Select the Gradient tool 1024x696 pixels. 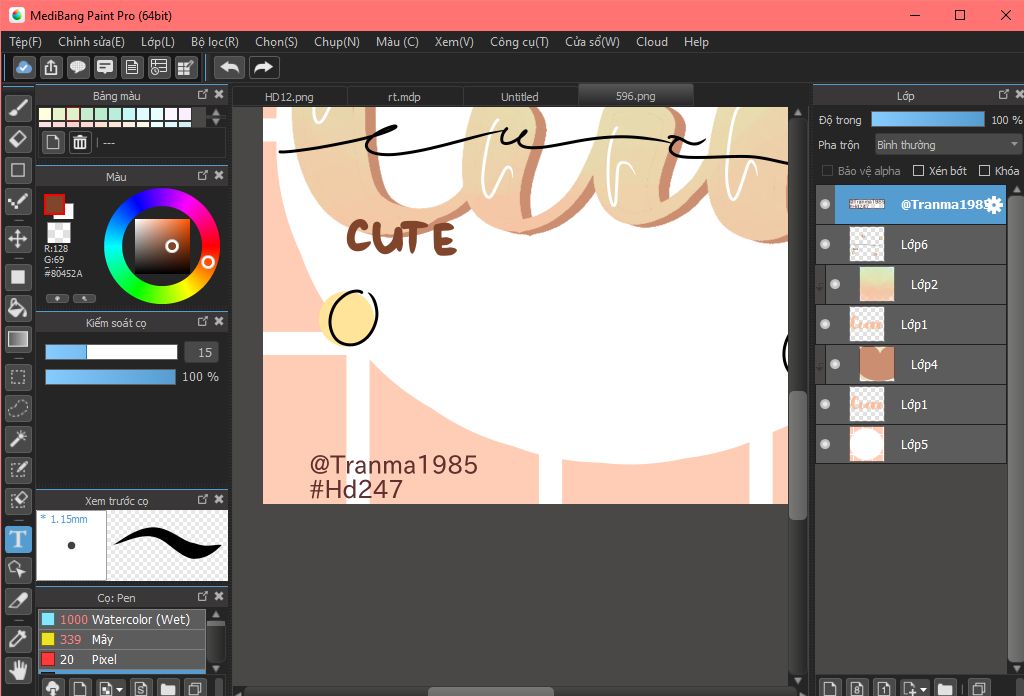[x=18, y=339]
